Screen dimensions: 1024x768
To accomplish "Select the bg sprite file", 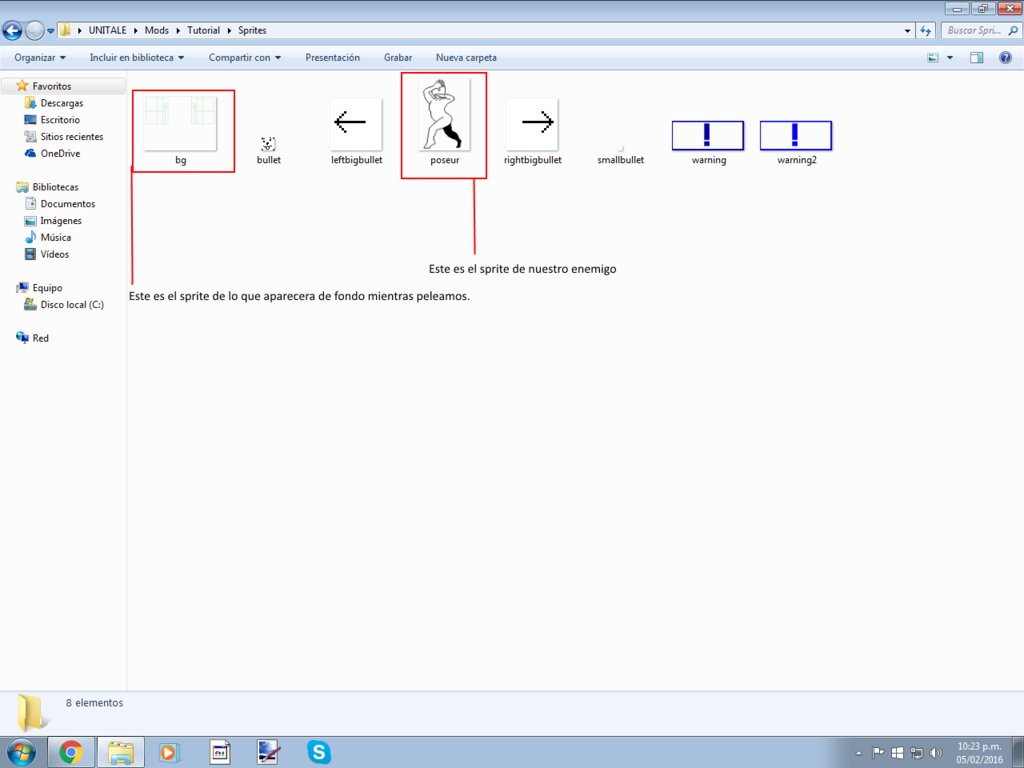I will [x=180, y=131].
